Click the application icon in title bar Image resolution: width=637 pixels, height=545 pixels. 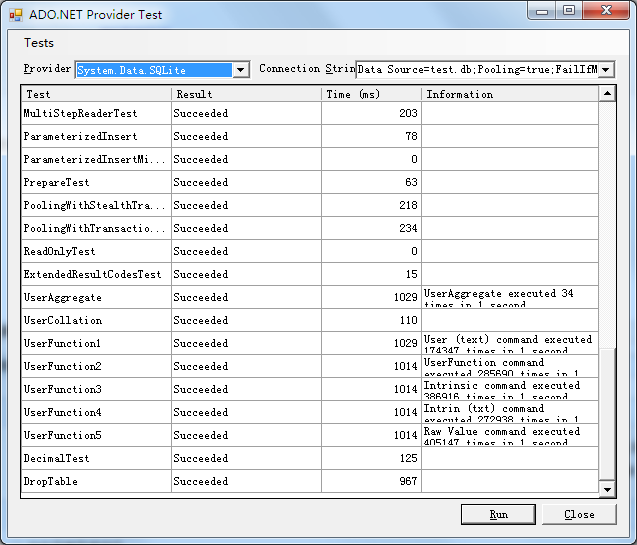16,15
